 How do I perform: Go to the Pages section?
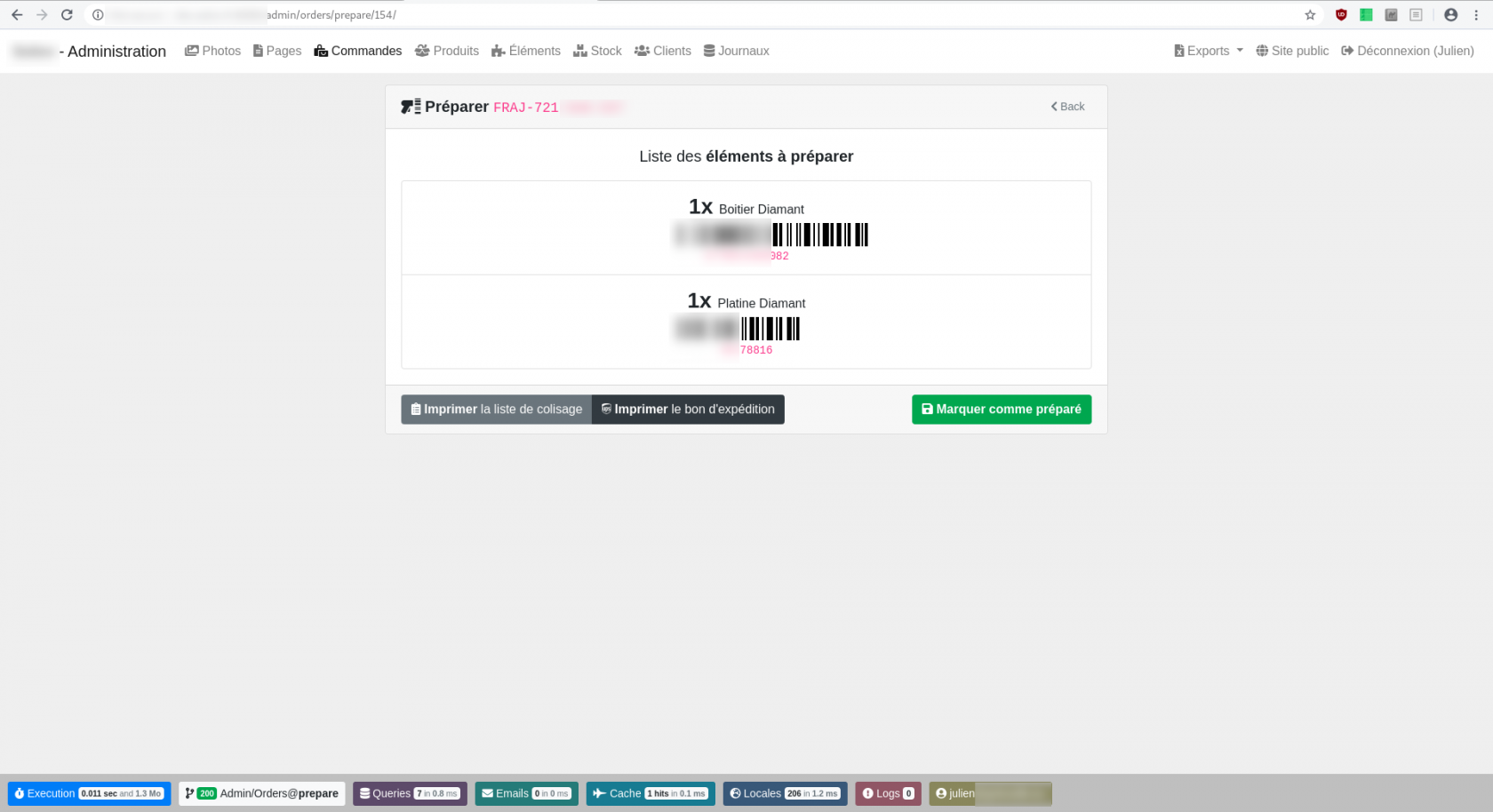tap(277, 51)
